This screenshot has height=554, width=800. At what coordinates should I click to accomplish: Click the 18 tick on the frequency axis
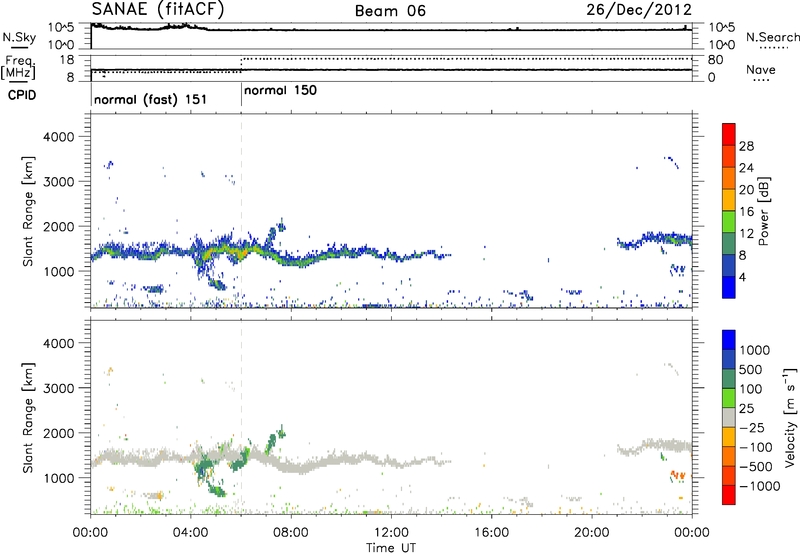[67, 60]
